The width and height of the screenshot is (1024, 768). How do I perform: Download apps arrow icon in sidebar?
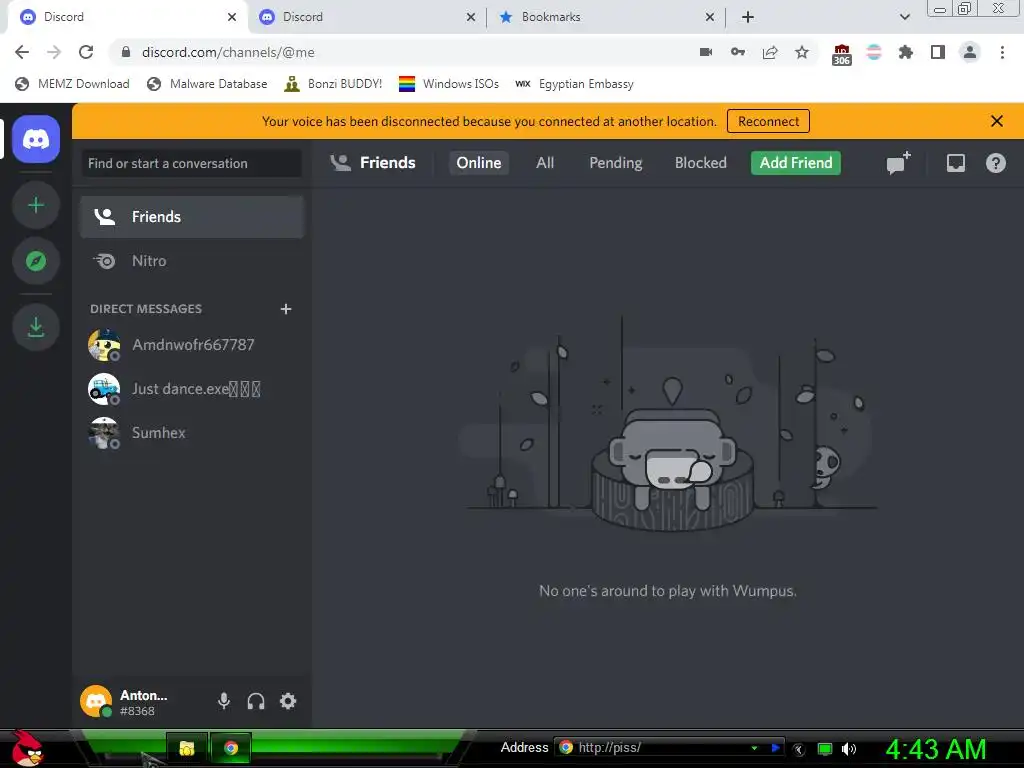pyautogui.click(x=36, y=327)
